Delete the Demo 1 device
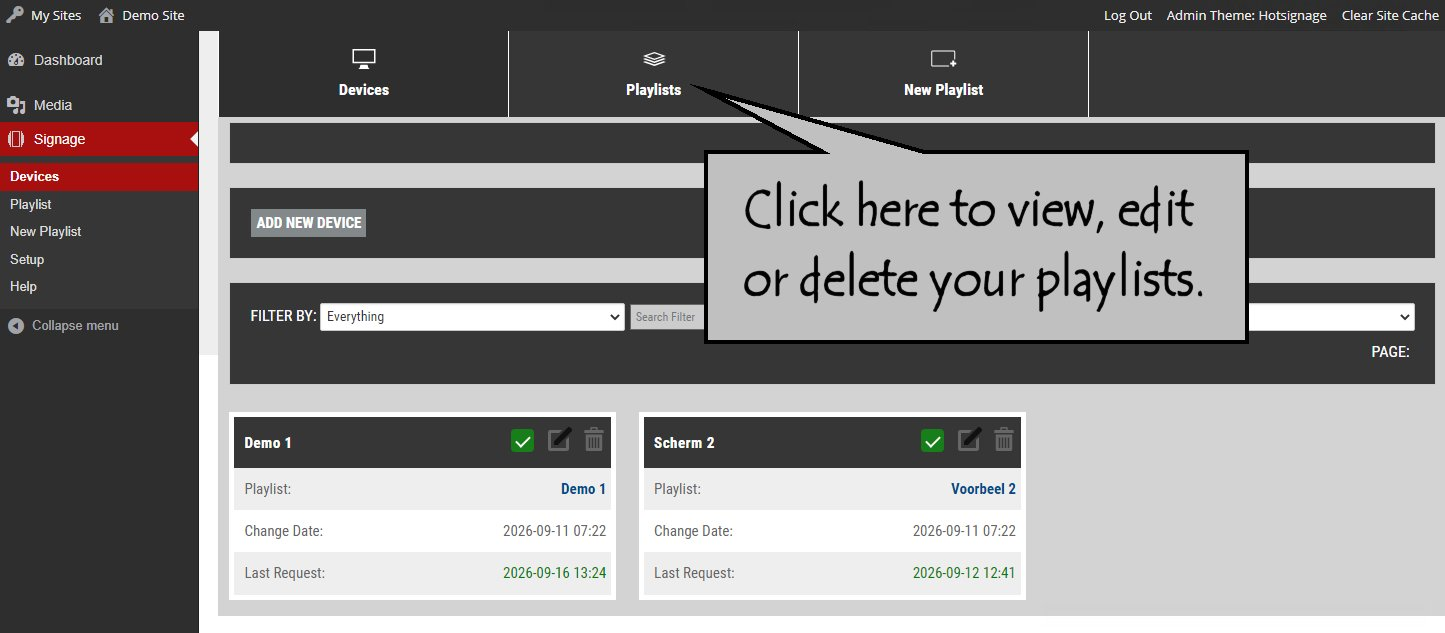This screenshot has width=1445, height=633. coord(594,439)
